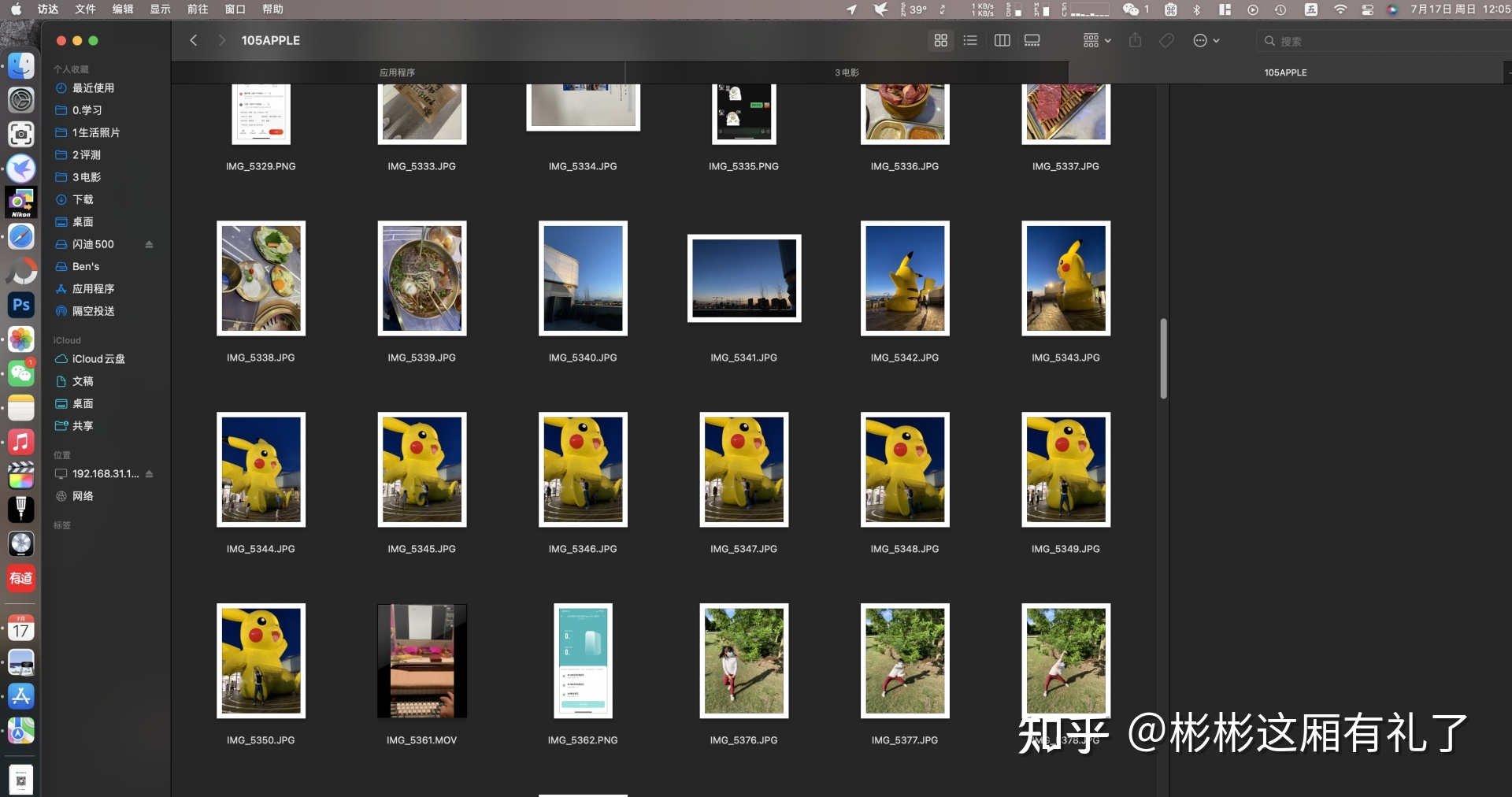Click the WeChat menu bar status icon
Screen dimensions: 1512x797
(1135, 9)
